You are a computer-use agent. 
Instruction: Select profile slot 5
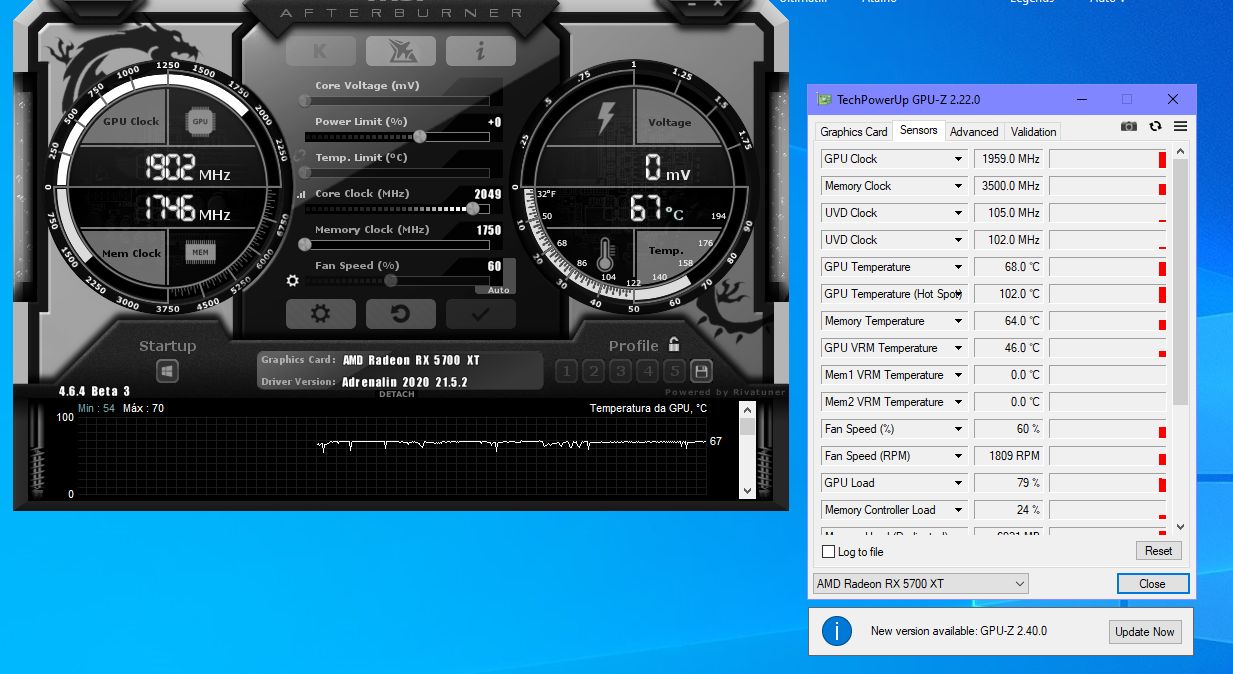(x=675, y=372)
